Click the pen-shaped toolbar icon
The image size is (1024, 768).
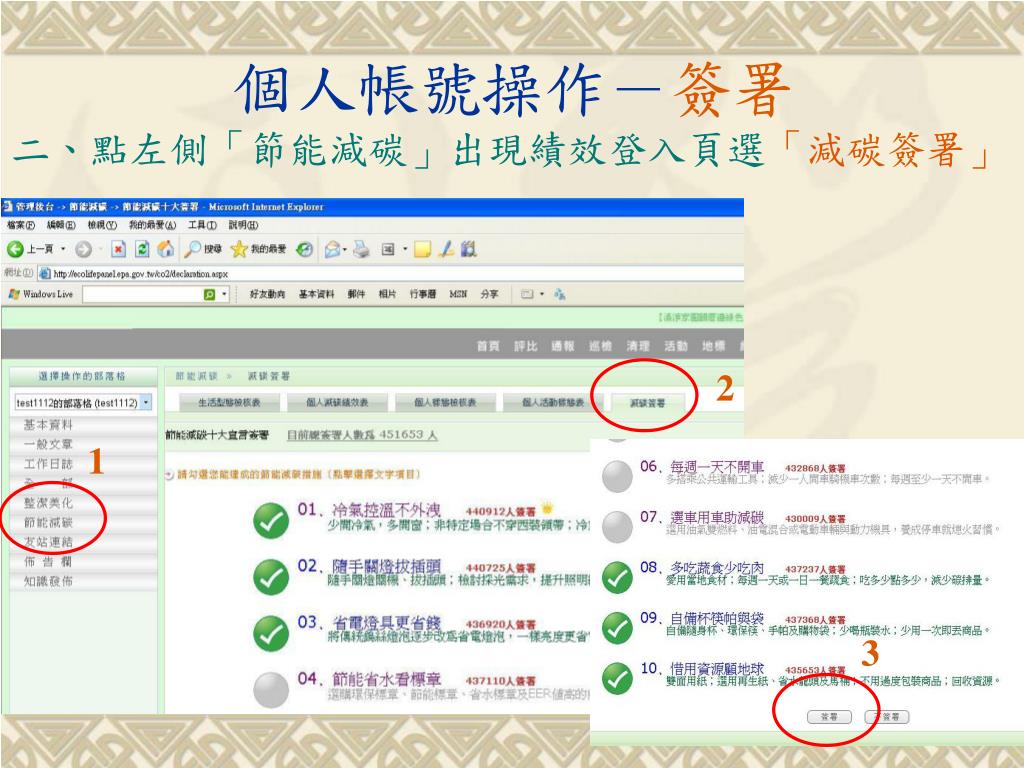tap(447, 249)
